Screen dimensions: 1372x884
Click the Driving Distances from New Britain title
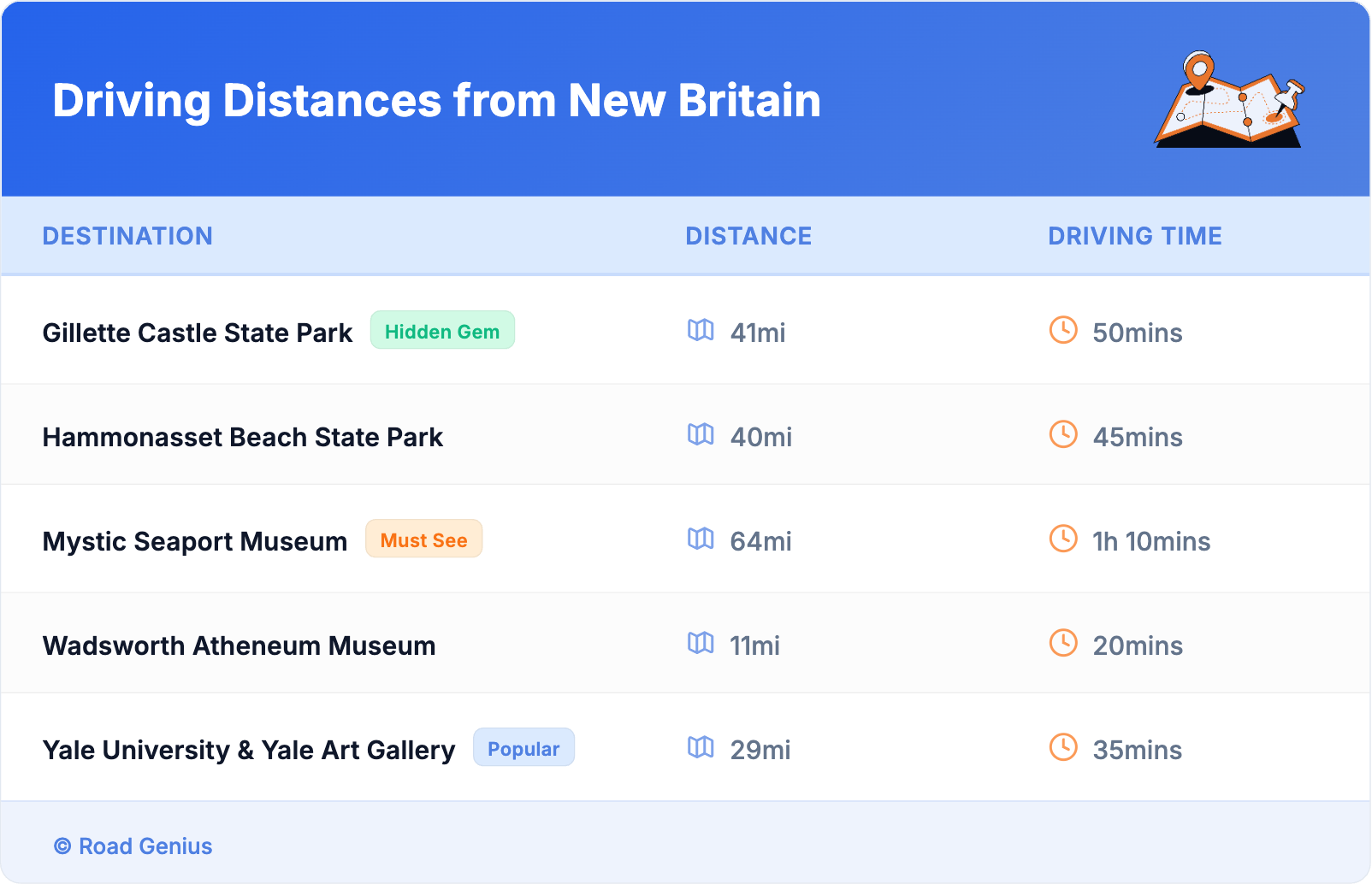[x=436, y=100]
